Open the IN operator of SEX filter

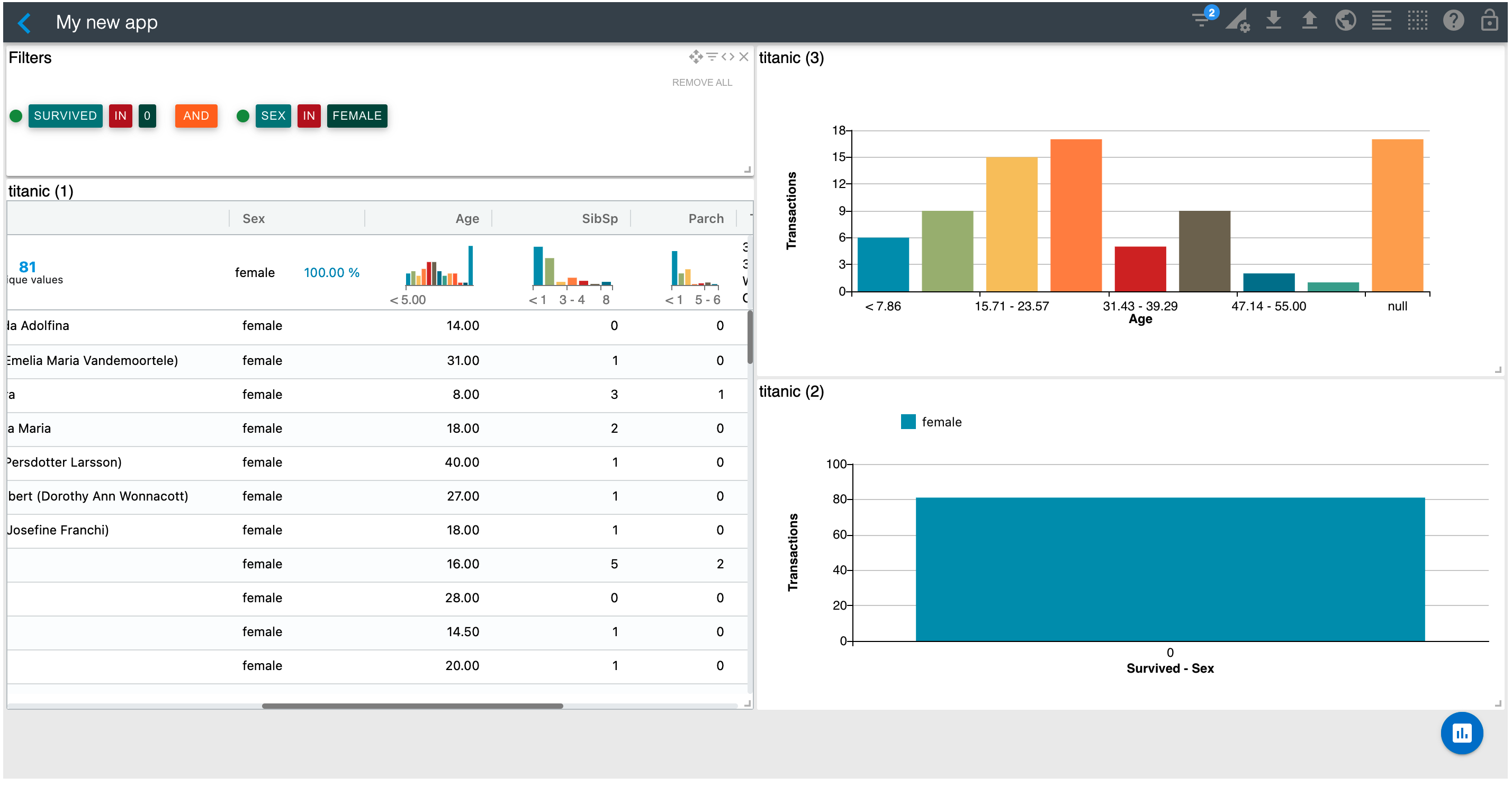click(309, 116)
